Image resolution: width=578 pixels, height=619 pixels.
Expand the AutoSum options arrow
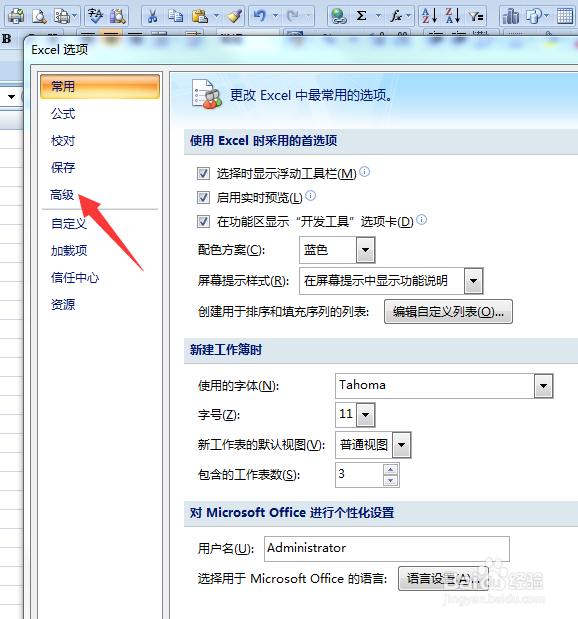coord(378,16)
